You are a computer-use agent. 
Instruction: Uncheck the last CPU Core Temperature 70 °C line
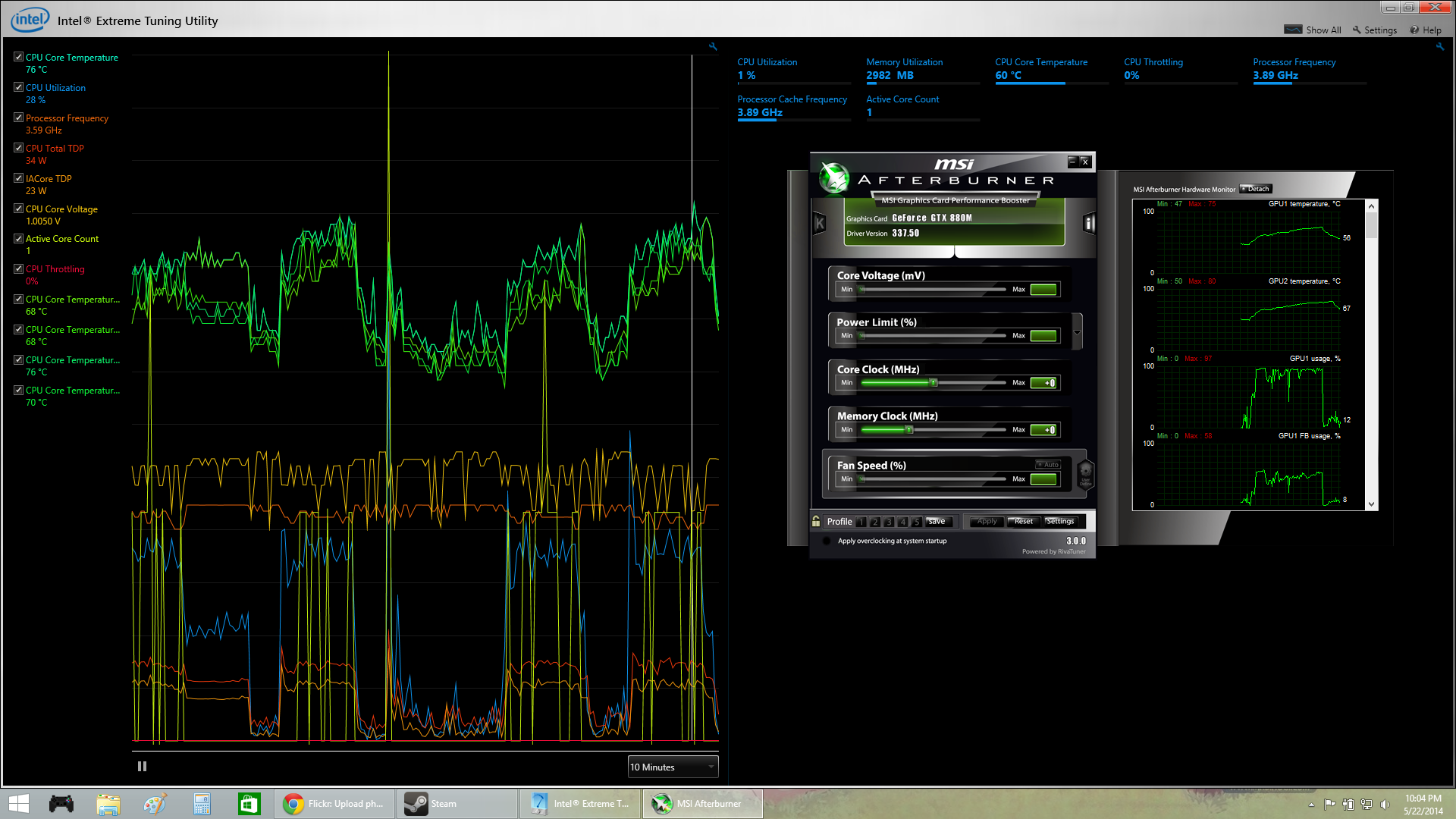pyautogui.click(x=18, y=390)
